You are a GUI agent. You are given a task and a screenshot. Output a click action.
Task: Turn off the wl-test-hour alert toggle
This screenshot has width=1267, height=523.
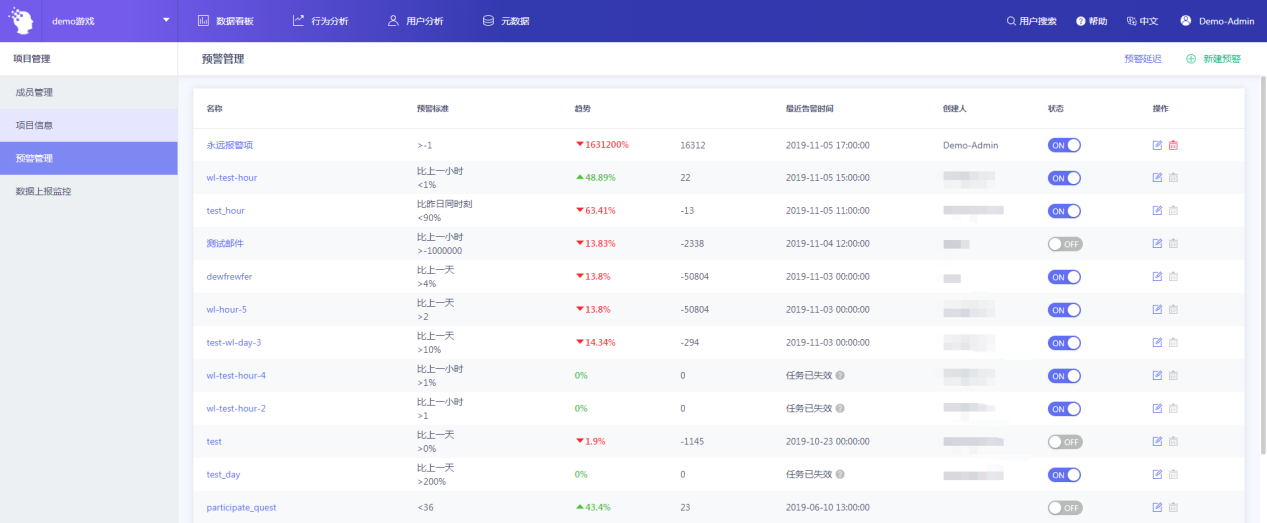(1064, 178)
